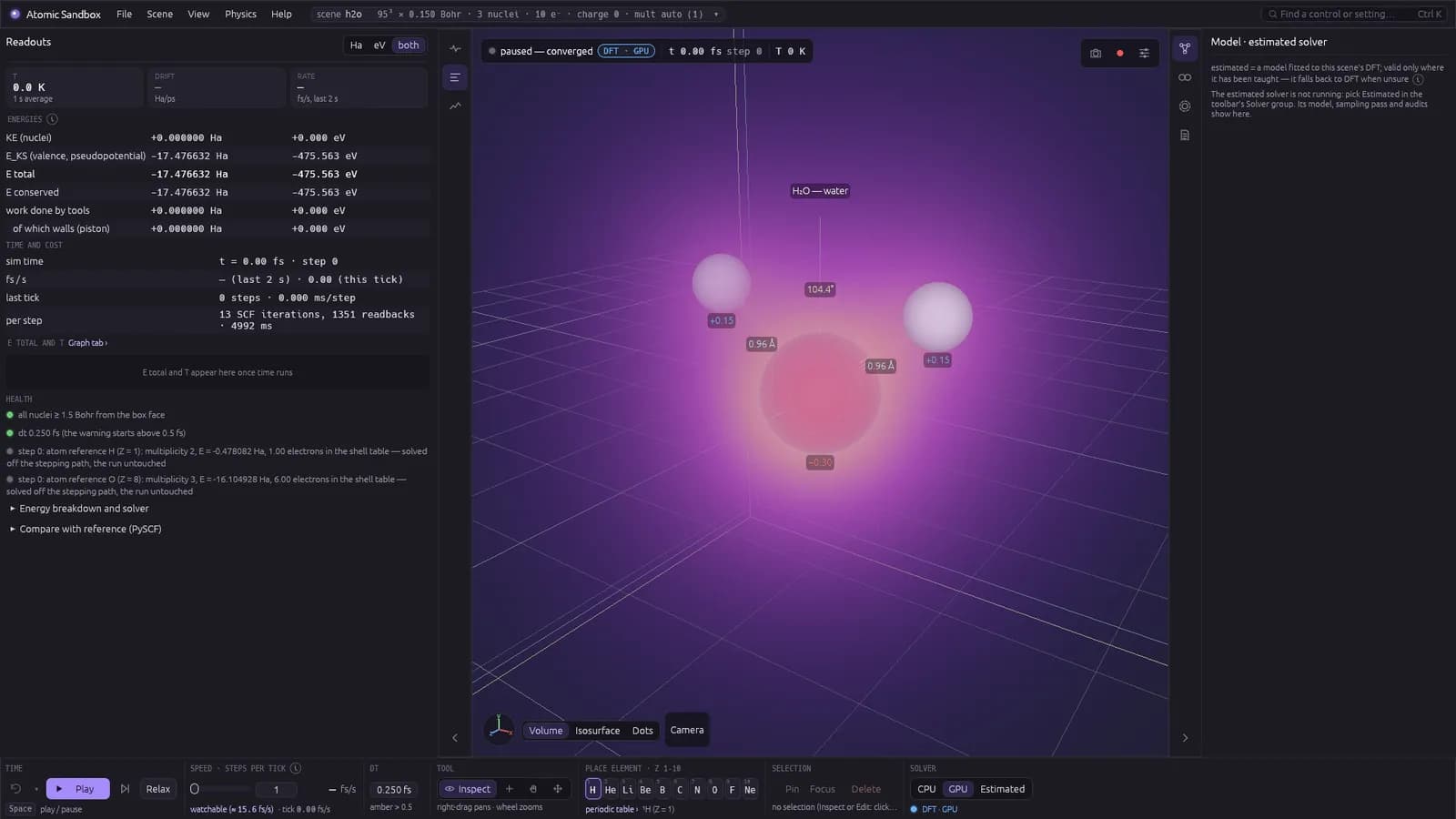Take a viewport screenshot with camera icon

[1096, 53]
